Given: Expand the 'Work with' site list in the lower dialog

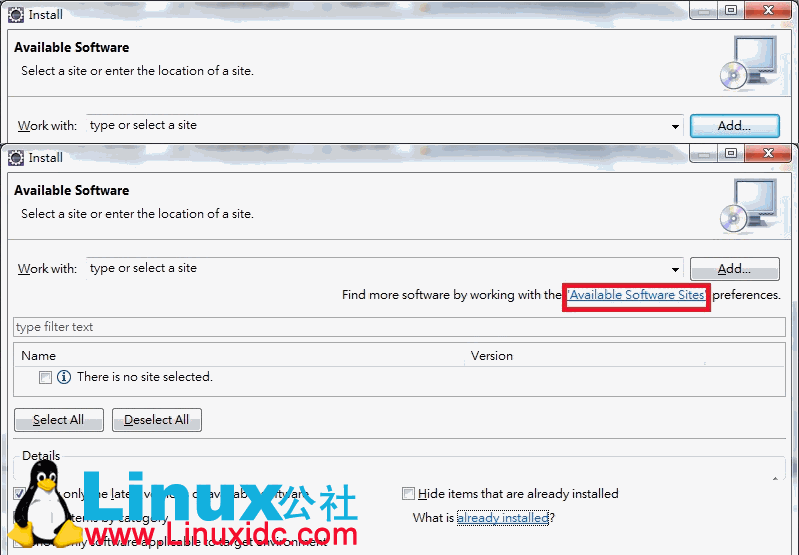Looking at the screenshot, I should pos(676,269).
